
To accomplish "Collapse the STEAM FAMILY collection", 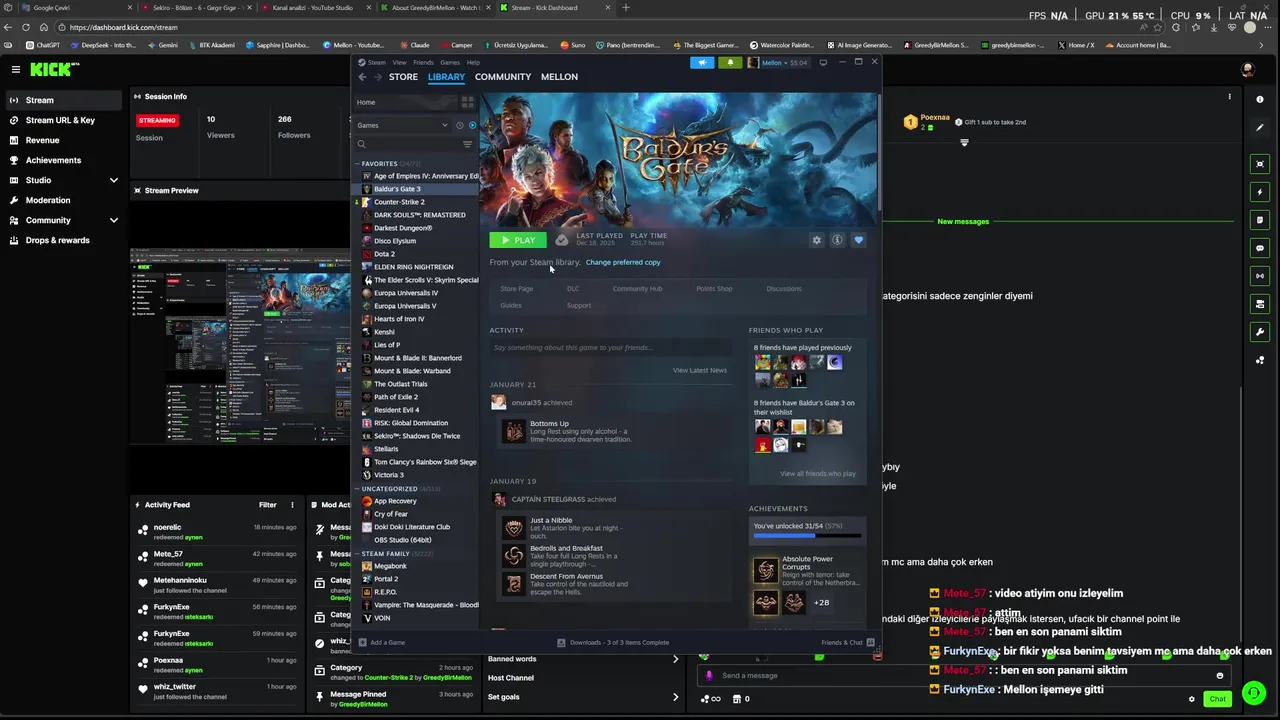I will (357, 554).
